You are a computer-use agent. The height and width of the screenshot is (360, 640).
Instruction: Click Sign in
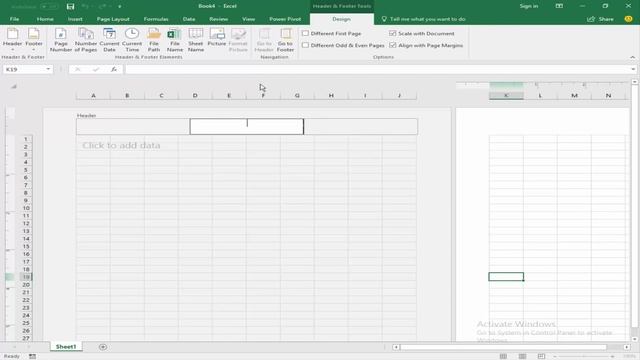(529, 6)
